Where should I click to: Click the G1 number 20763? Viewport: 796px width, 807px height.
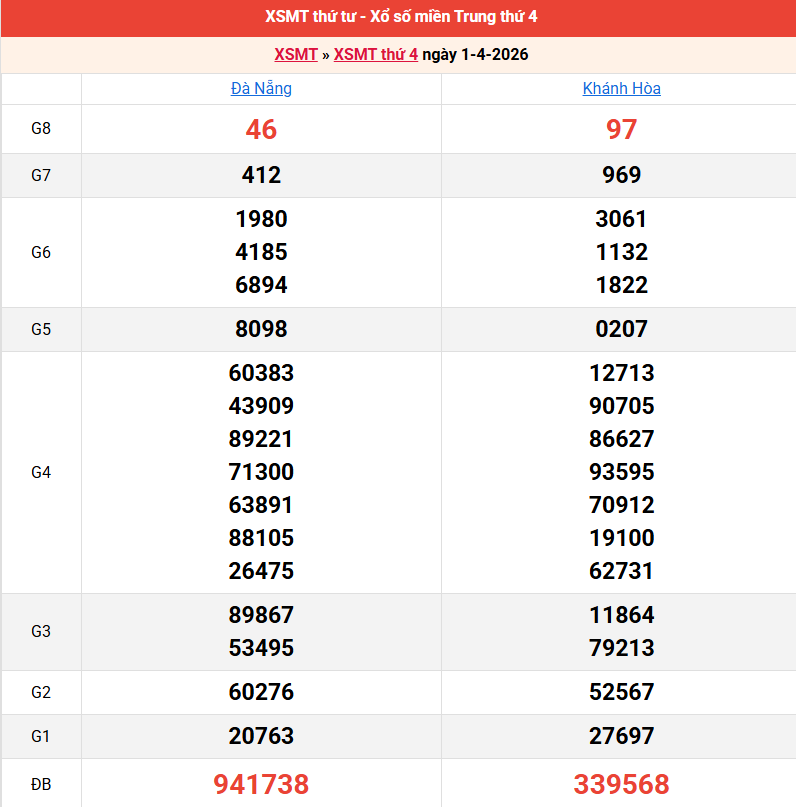click(x=261, y=736)
